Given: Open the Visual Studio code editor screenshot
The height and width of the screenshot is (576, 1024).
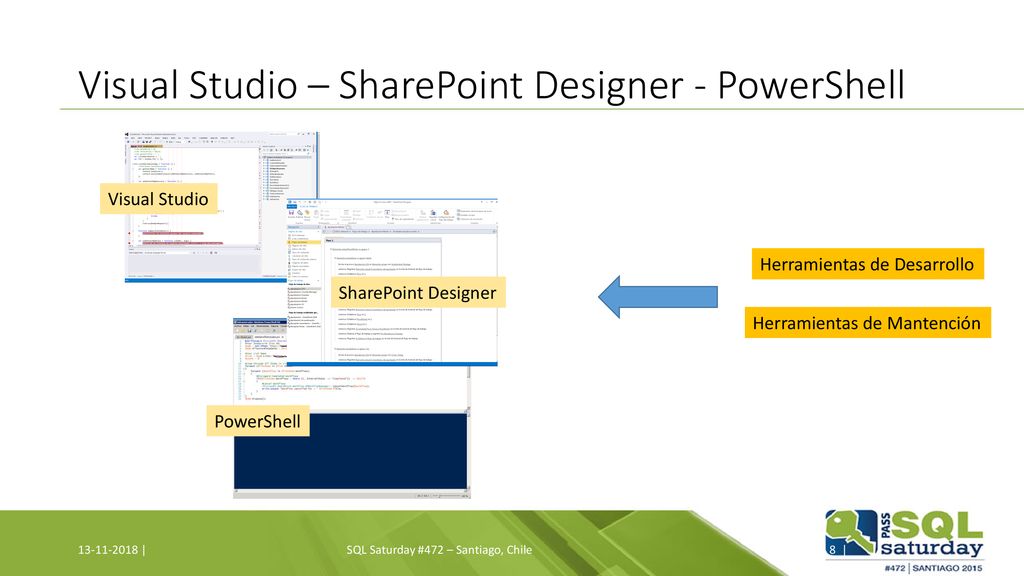Looking at the screenshot, I should click(221, 207).
